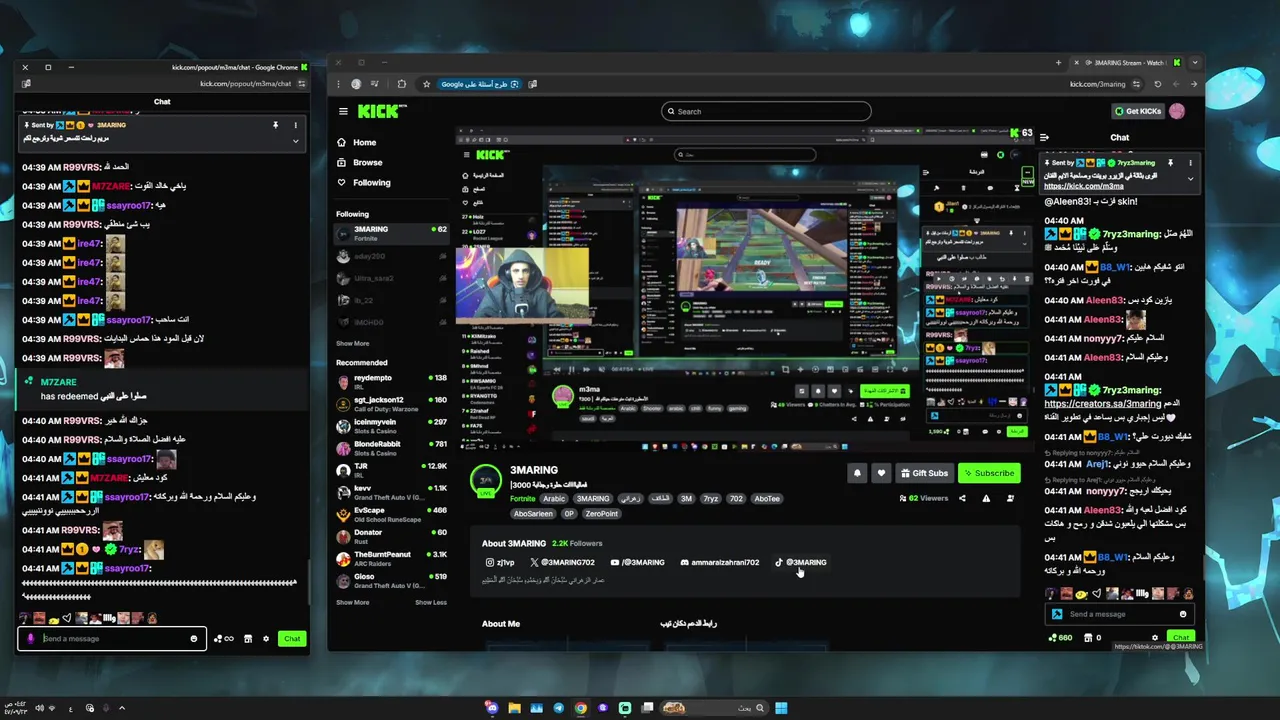Open settings gear in popout chat
The image size is (1280, 720).
(x=265, y=638)
